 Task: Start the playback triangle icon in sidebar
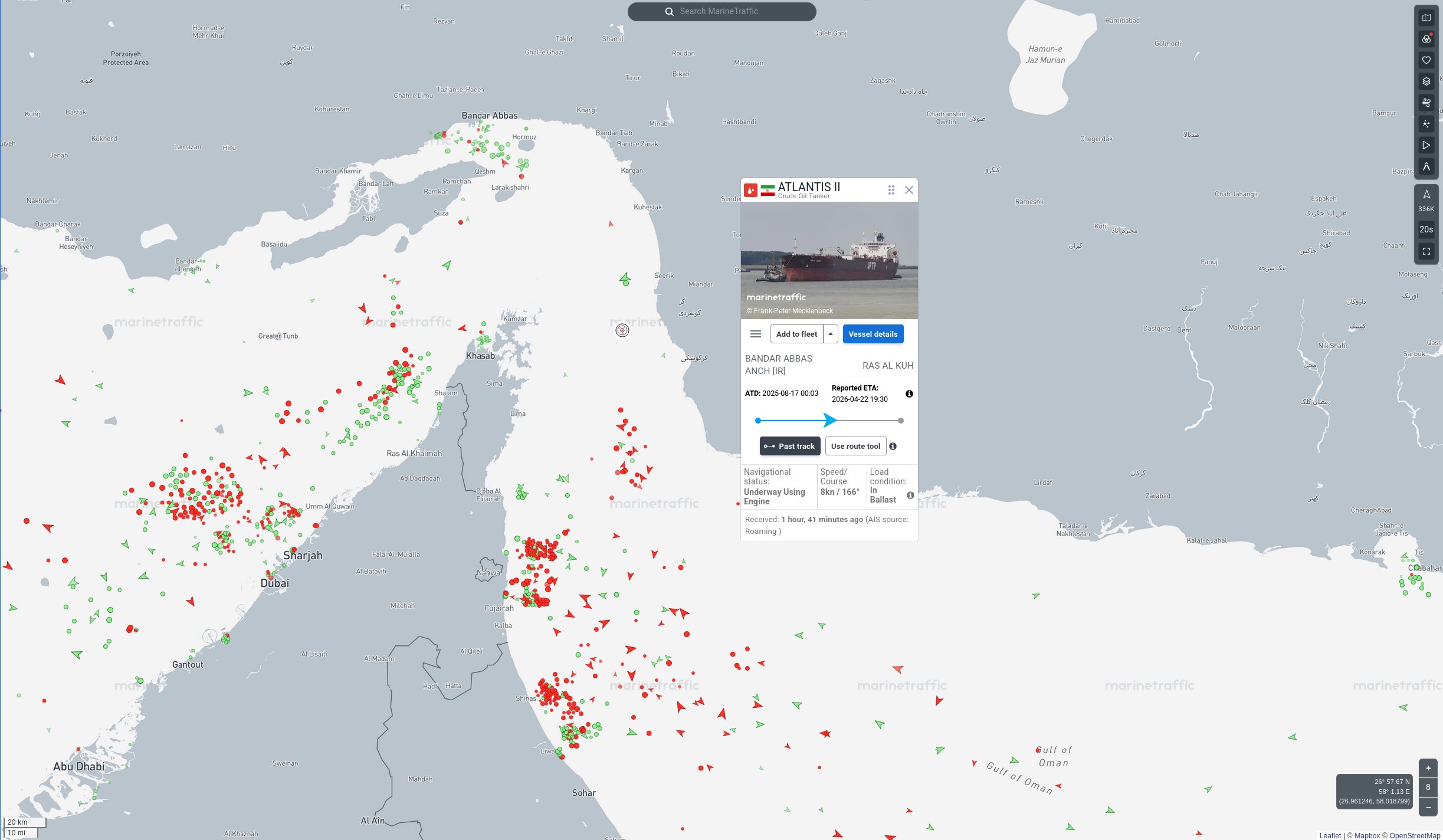click(x=1426, y=145)
